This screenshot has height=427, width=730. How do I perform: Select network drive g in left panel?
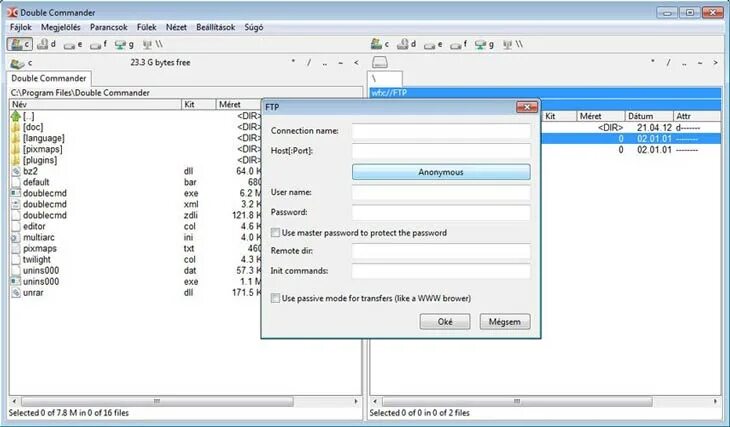[124, 44]
